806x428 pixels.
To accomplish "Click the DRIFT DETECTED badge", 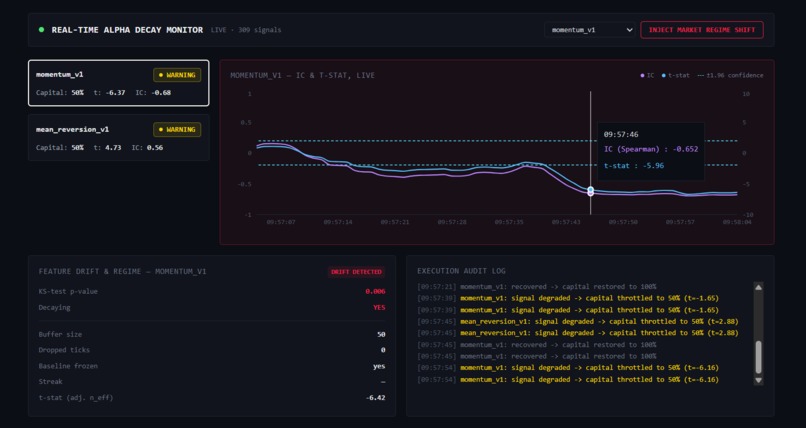I will [356, 272].
